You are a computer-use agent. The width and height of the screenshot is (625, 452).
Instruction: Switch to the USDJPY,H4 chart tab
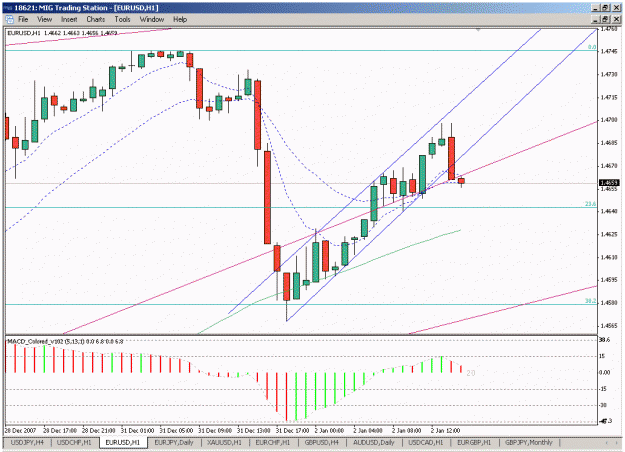[27, 442]
